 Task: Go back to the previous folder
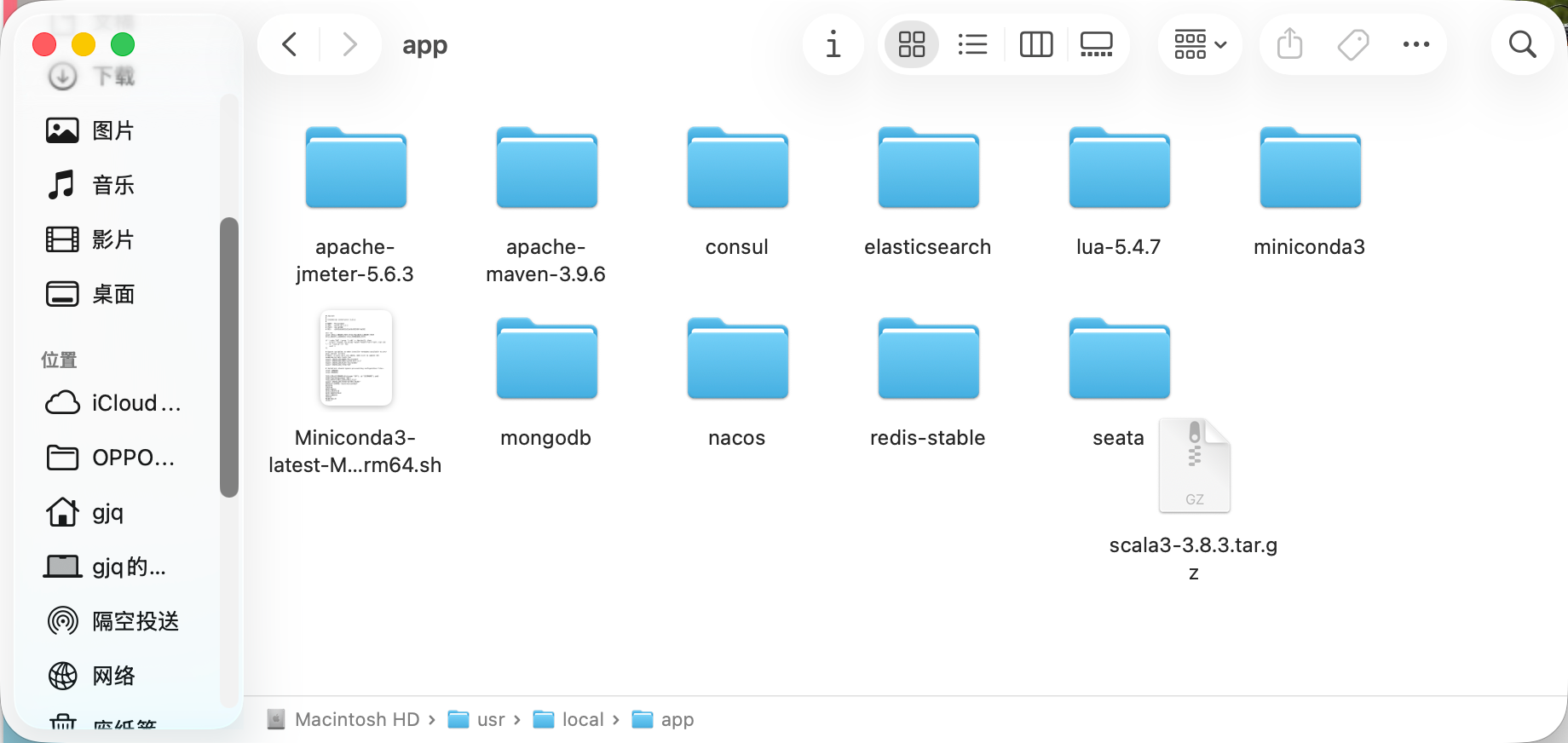(x=290, y=44)
